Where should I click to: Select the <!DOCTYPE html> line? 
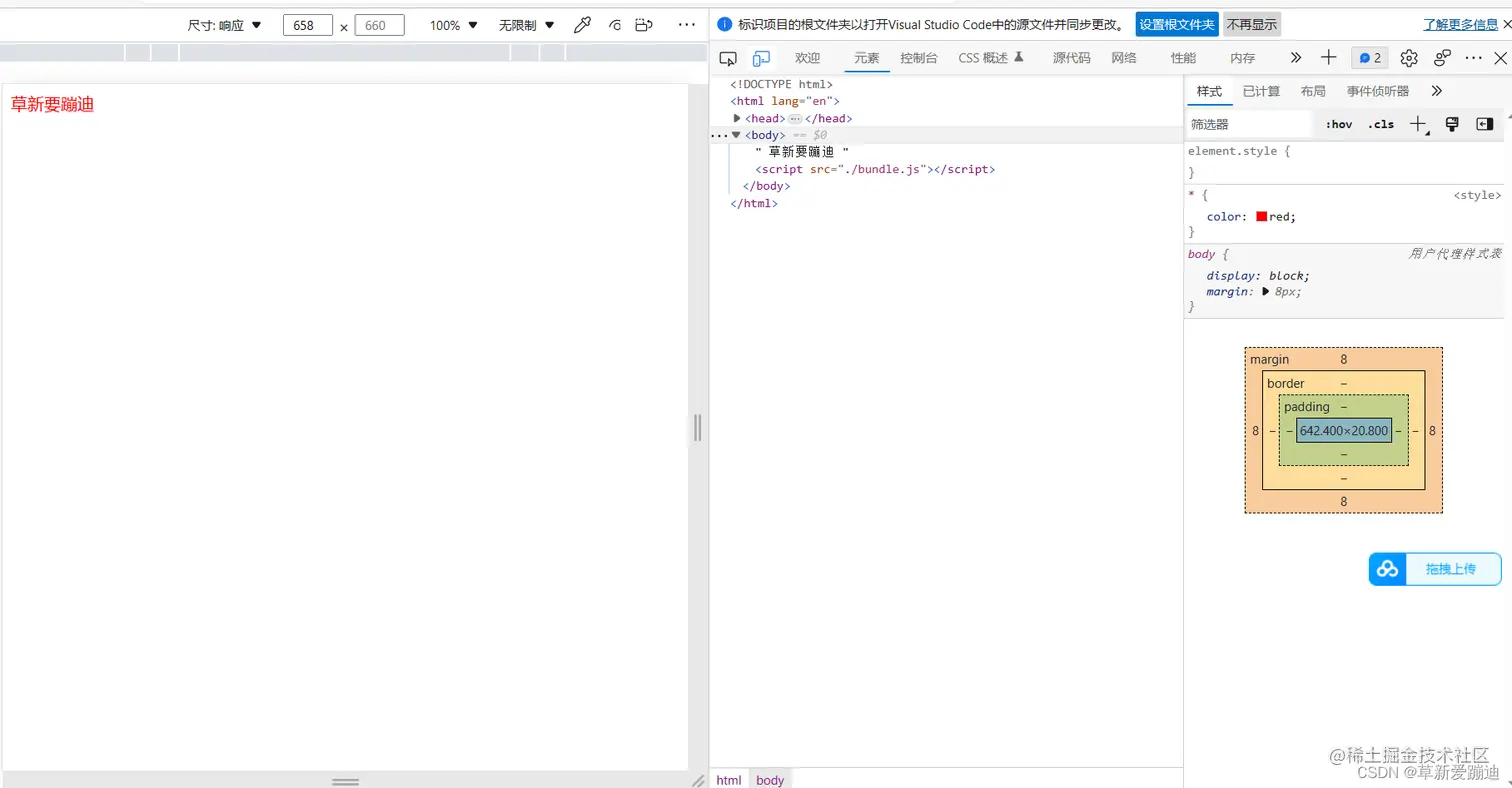(x=781, y=84)
